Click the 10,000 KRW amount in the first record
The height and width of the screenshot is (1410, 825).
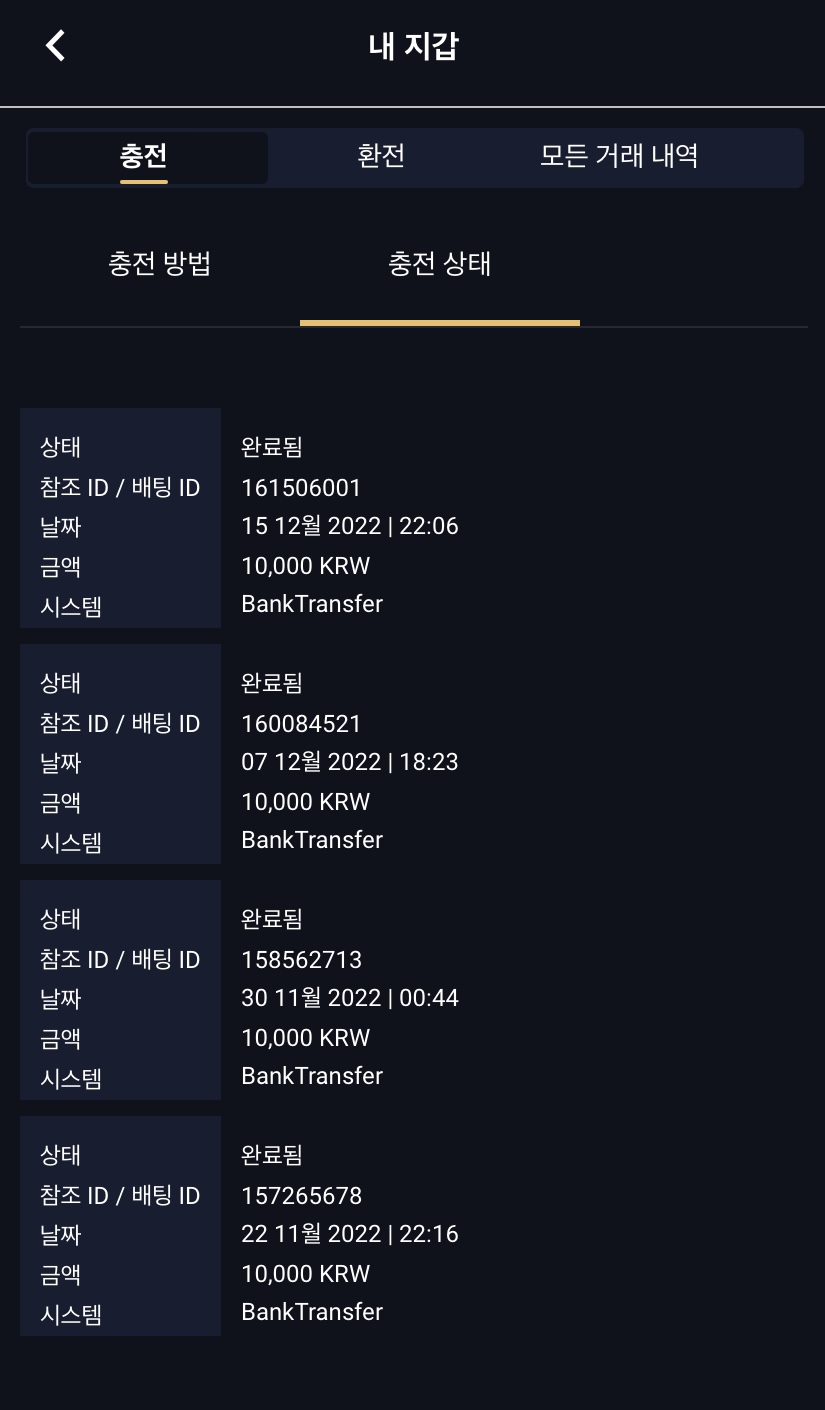(x=306, y=566)
